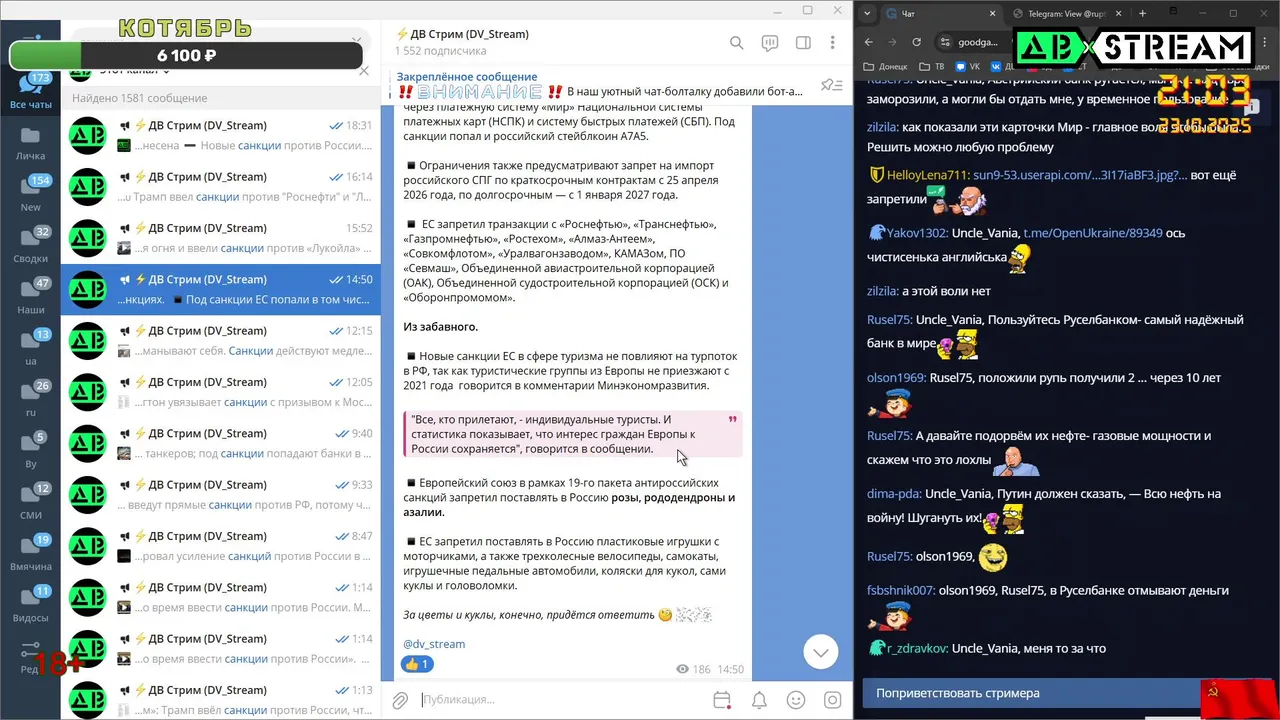Close the search results panel
Viewport: 1280px width, 720px height.
(x=365, y=72)
